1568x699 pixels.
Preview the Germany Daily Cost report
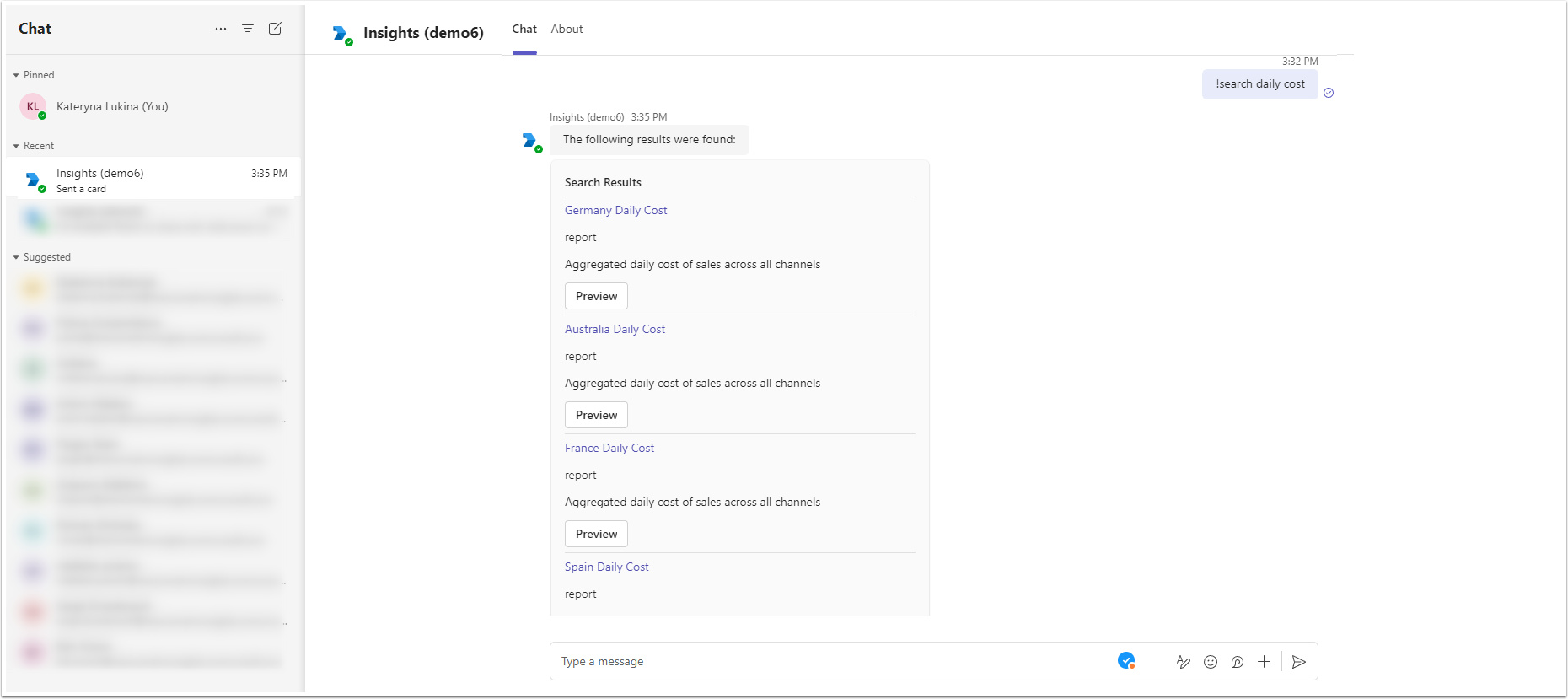click(596, 296)
